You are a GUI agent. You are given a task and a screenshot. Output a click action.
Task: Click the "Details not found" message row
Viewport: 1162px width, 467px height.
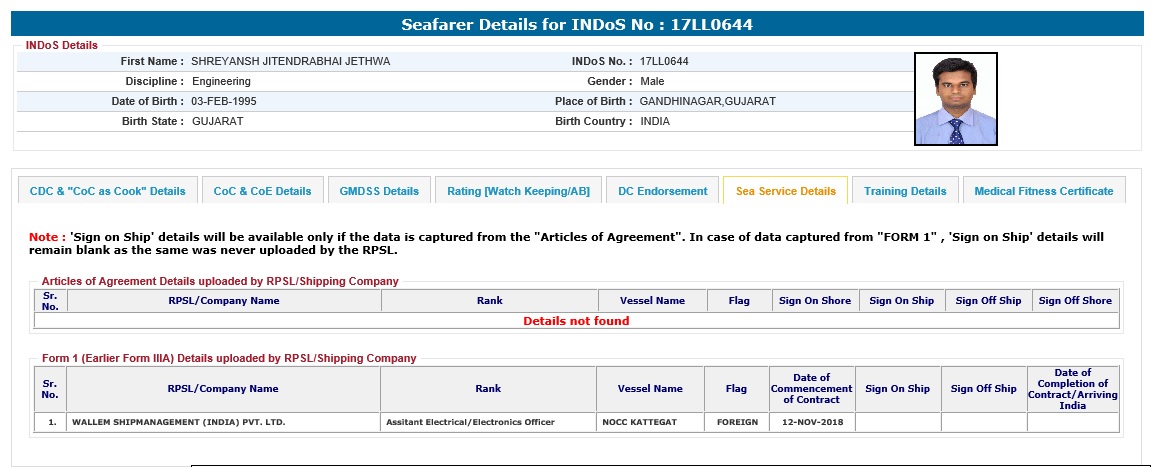click(x=576, y=321)
